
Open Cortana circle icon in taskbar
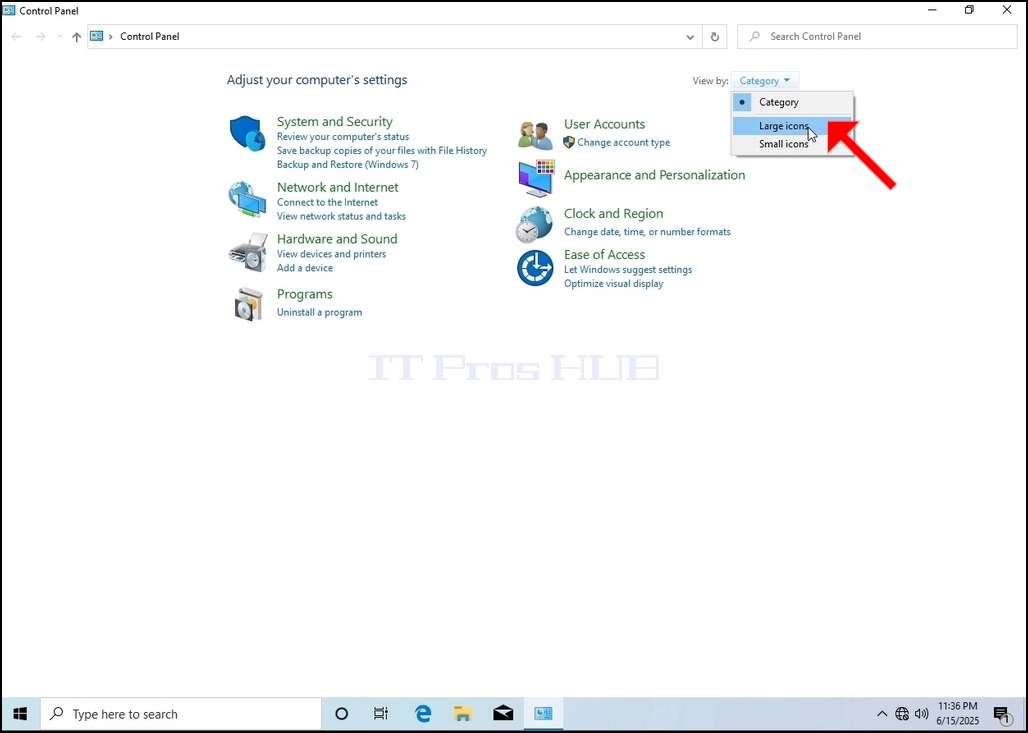pyautogui.click(x=342, y=714)
